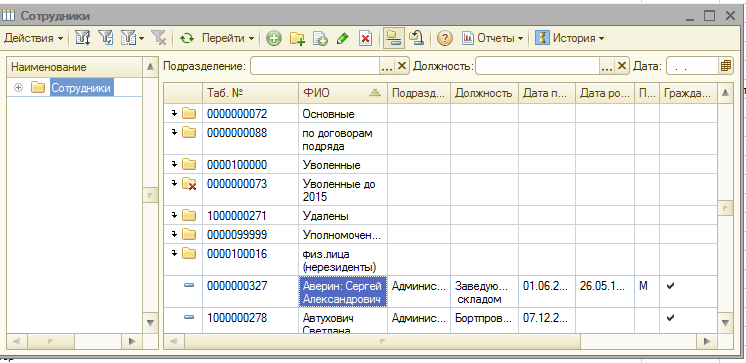746x363 pixels.
Task: Click into the Должность filter field
Action: (537, 66)
